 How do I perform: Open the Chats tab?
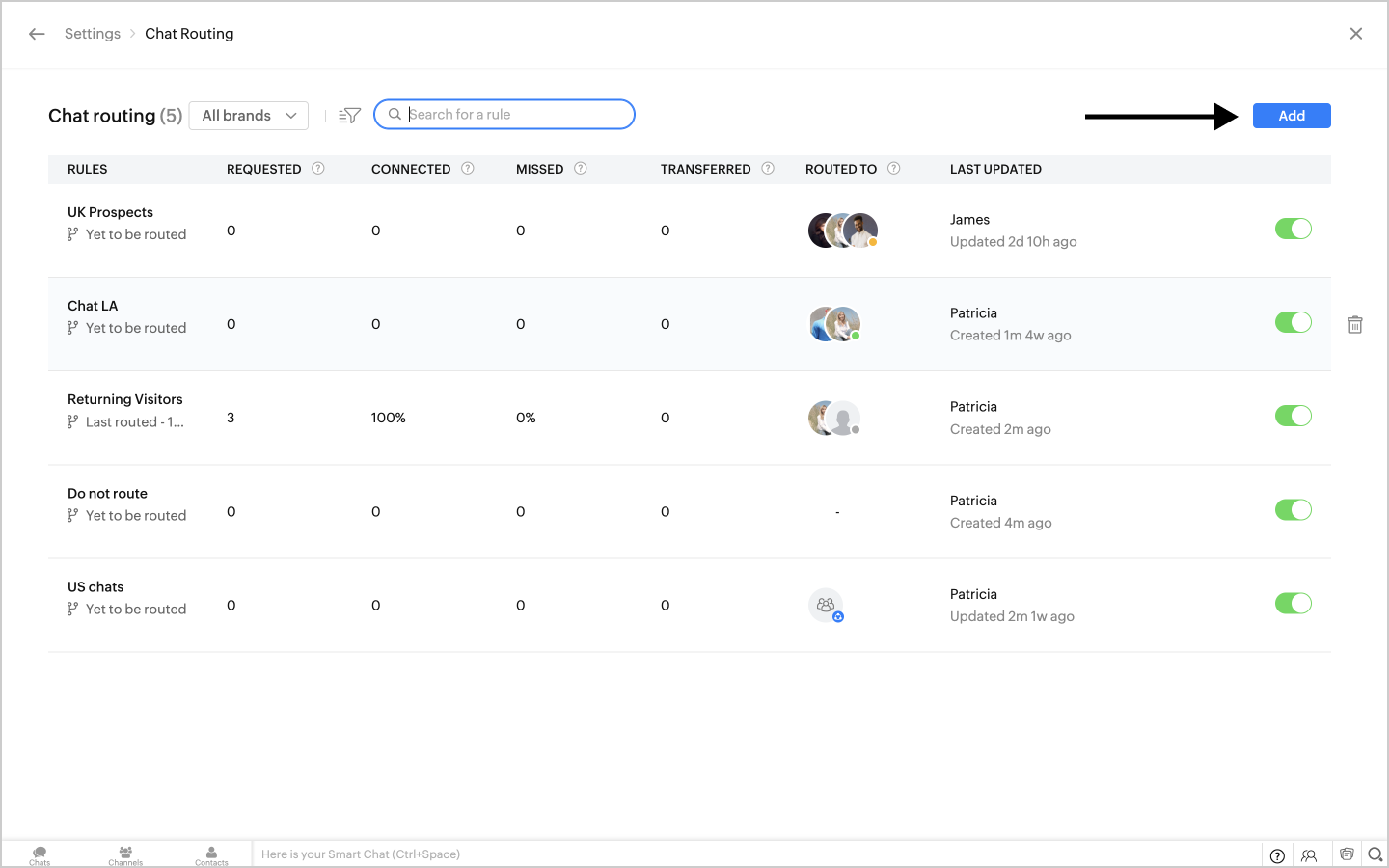[x=40, y=854]
